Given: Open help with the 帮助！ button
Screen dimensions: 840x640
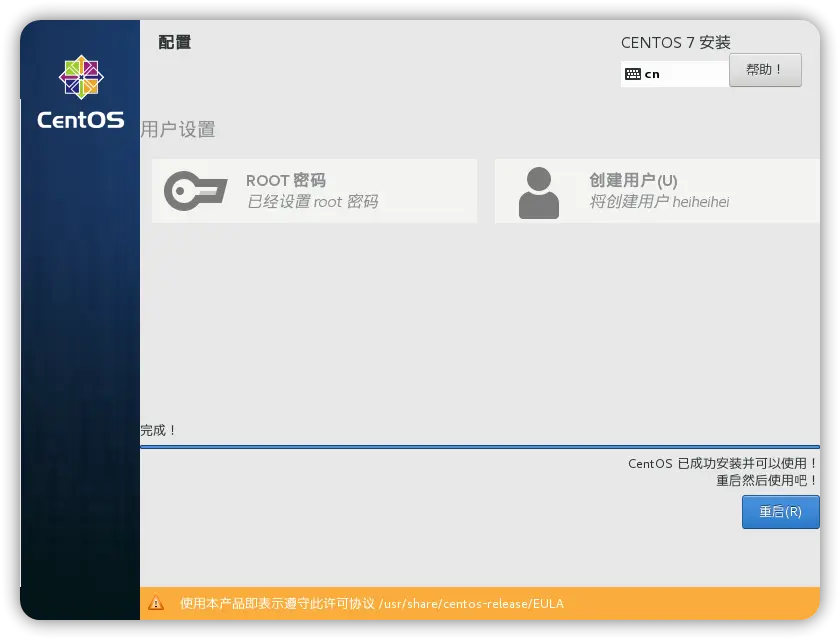Looking at the screenshot, I should [765, 70].
